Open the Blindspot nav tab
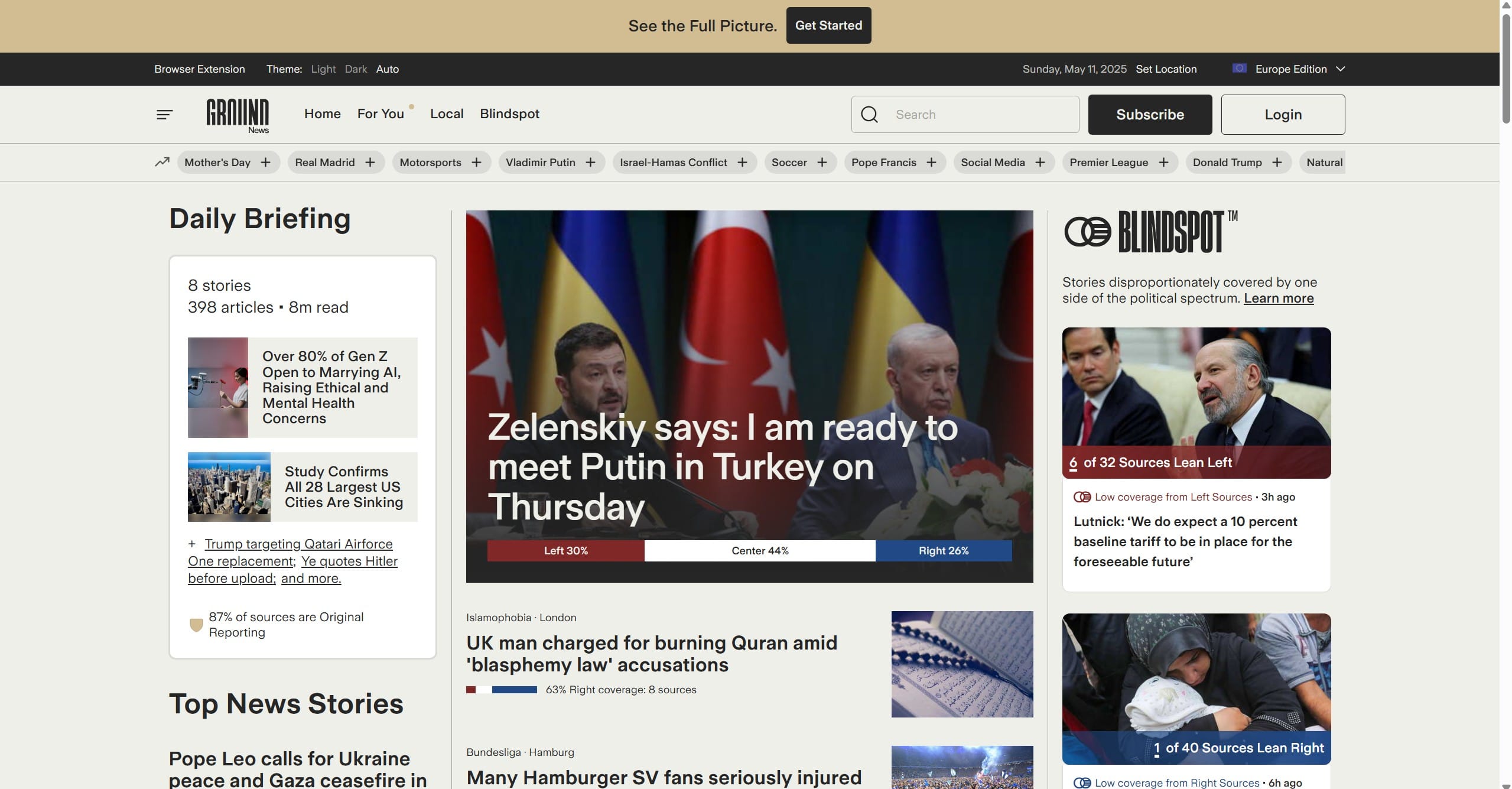This screenshot has width=1512, height=789. (509, 113)
